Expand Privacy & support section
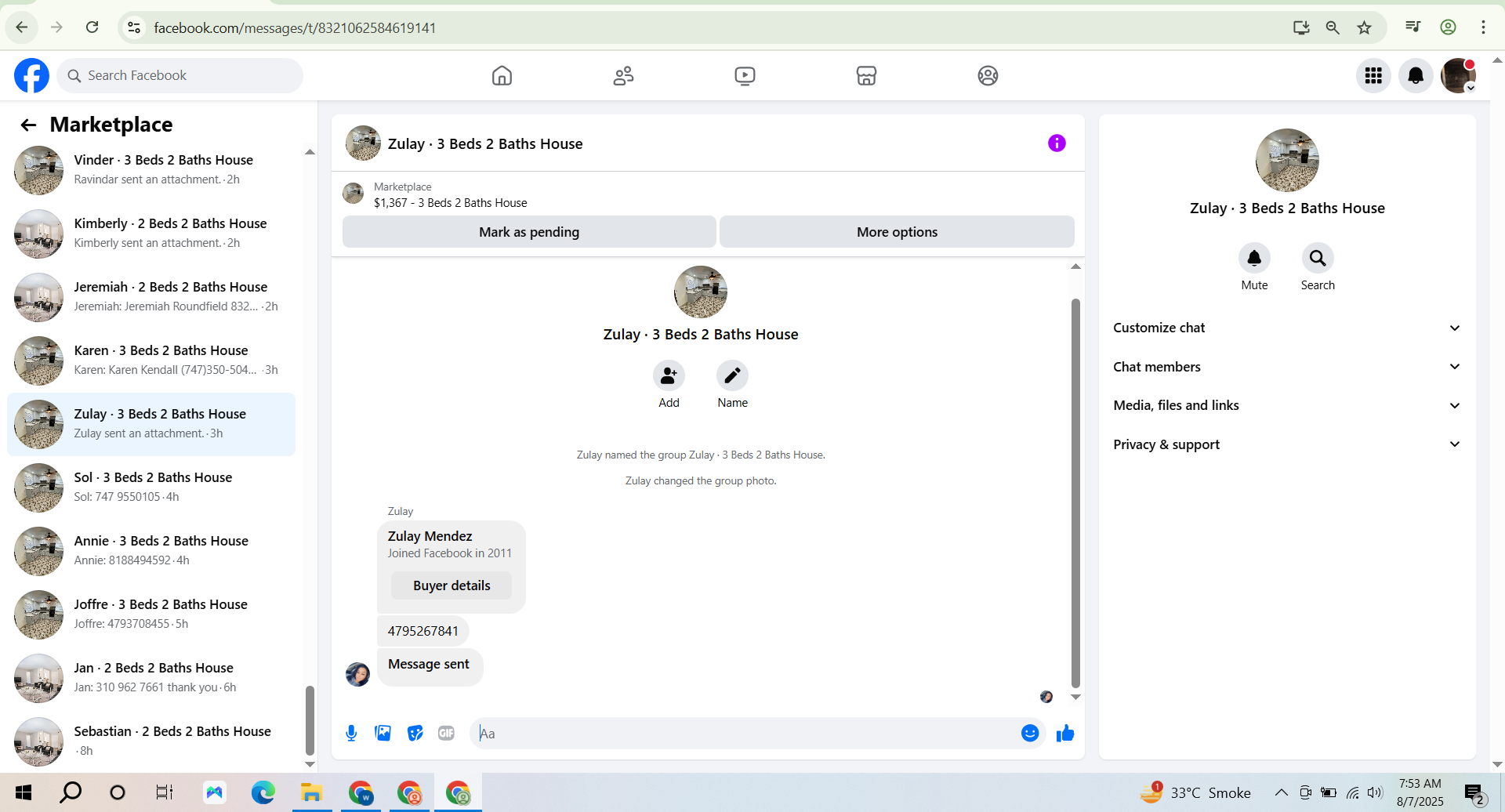 1287,444
